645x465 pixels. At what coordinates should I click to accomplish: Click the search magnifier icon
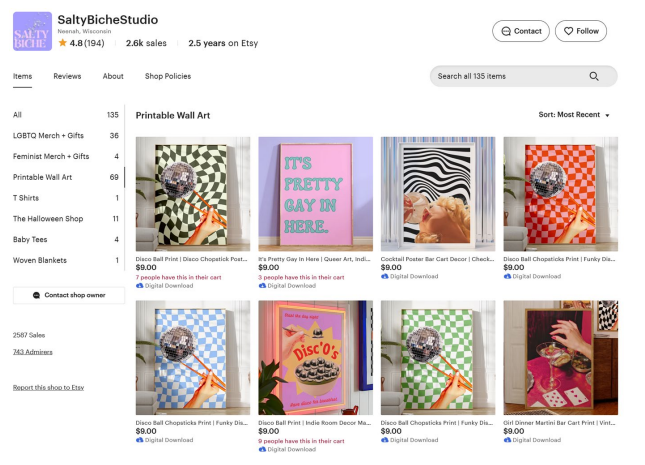(x=594, y=76)
